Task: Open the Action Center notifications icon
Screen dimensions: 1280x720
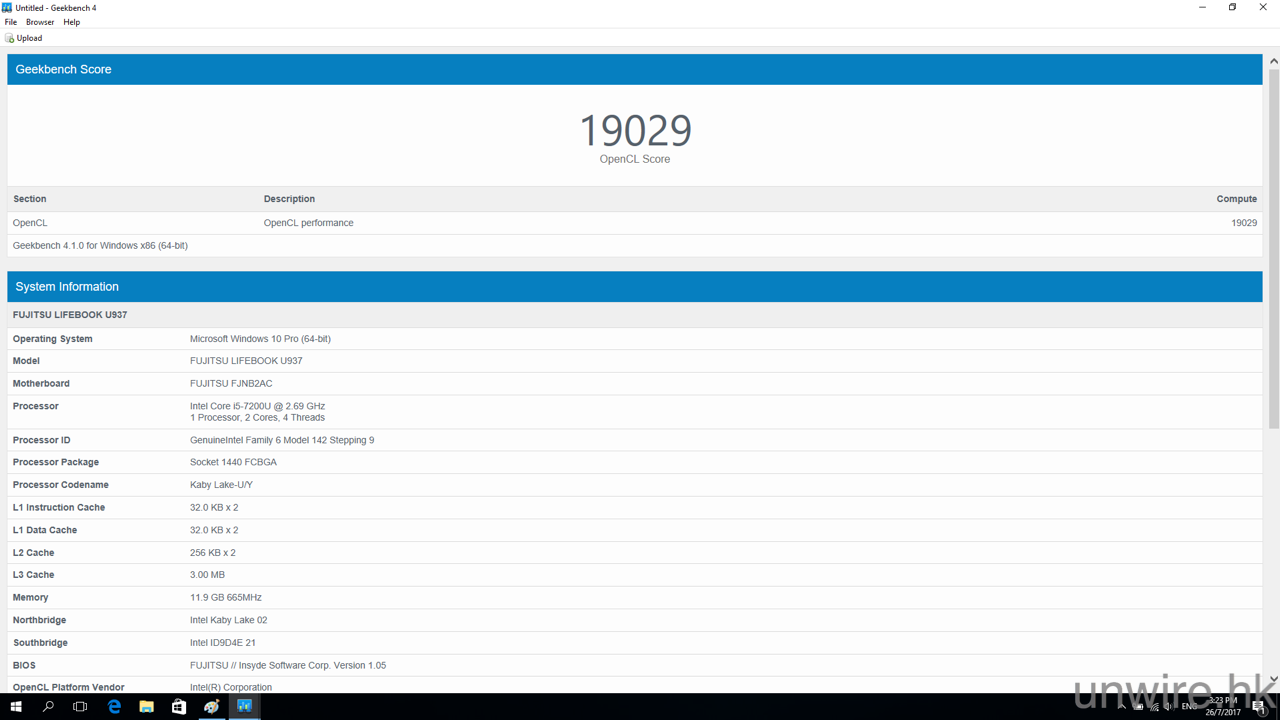Action: [x=1260, y=707]
